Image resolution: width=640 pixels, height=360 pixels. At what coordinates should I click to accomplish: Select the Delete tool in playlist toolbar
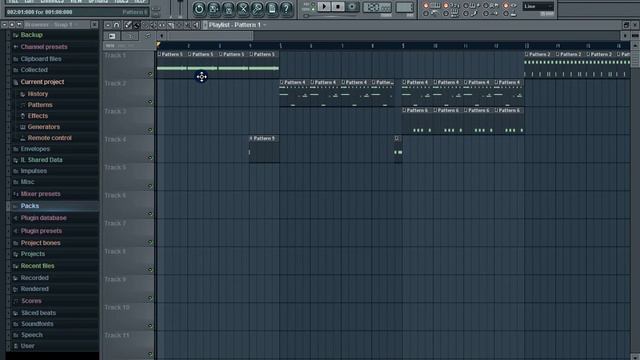point(145,25)
